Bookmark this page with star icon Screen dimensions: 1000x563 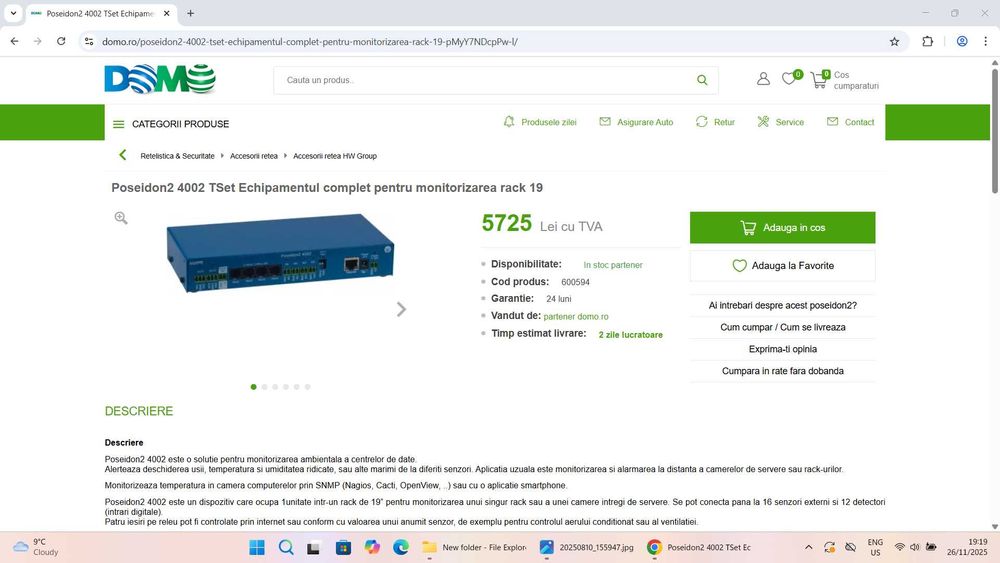pos(894,41)
